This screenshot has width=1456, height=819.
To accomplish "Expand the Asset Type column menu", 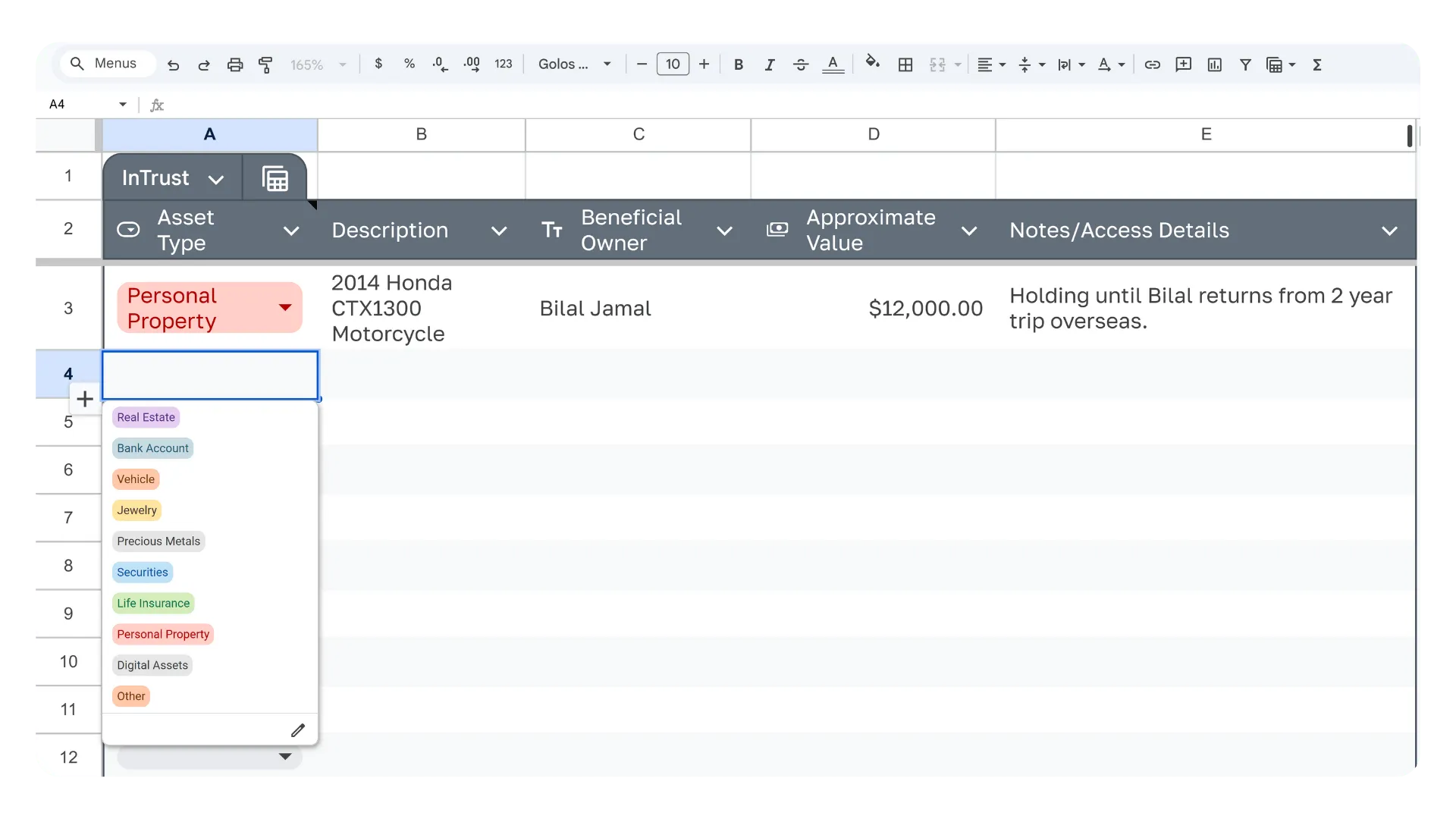I will coord(291,231).
